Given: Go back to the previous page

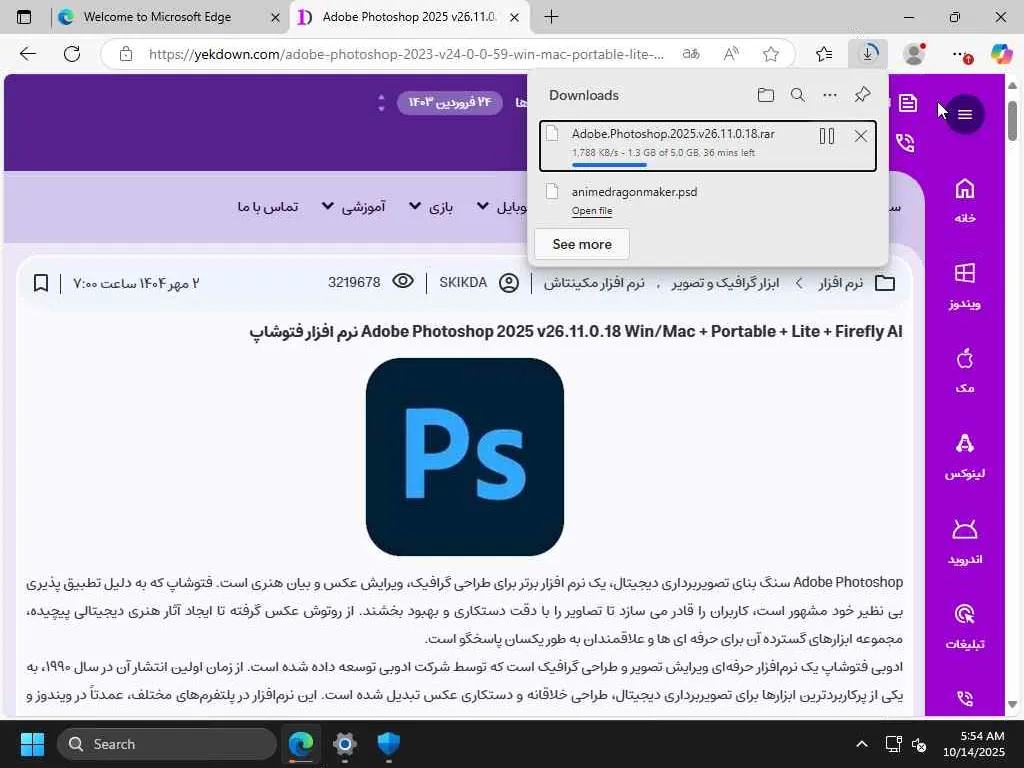Looking at the screenshot, I should pyautogui.click(x=27, y=54).
